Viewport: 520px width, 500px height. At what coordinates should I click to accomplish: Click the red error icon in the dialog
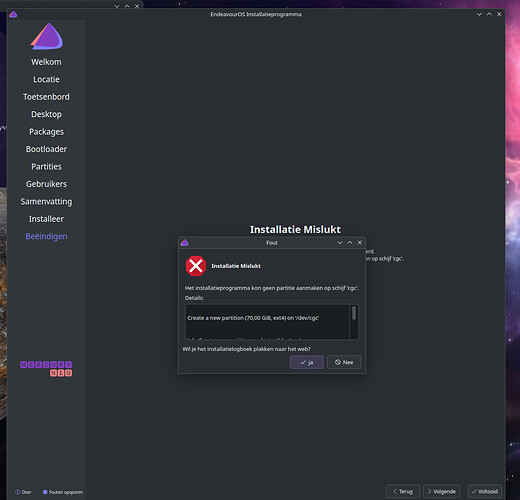coord(196,266)
